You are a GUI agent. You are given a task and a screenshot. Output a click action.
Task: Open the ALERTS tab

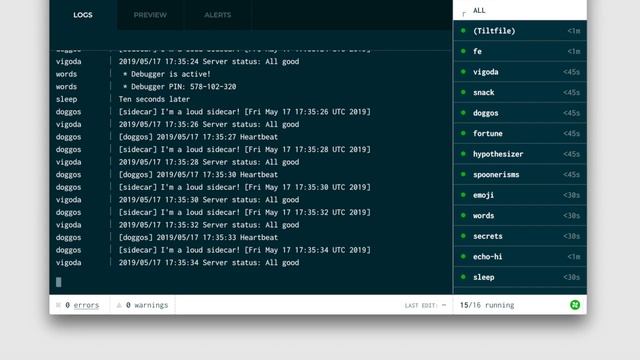click(x=218, y=15)
